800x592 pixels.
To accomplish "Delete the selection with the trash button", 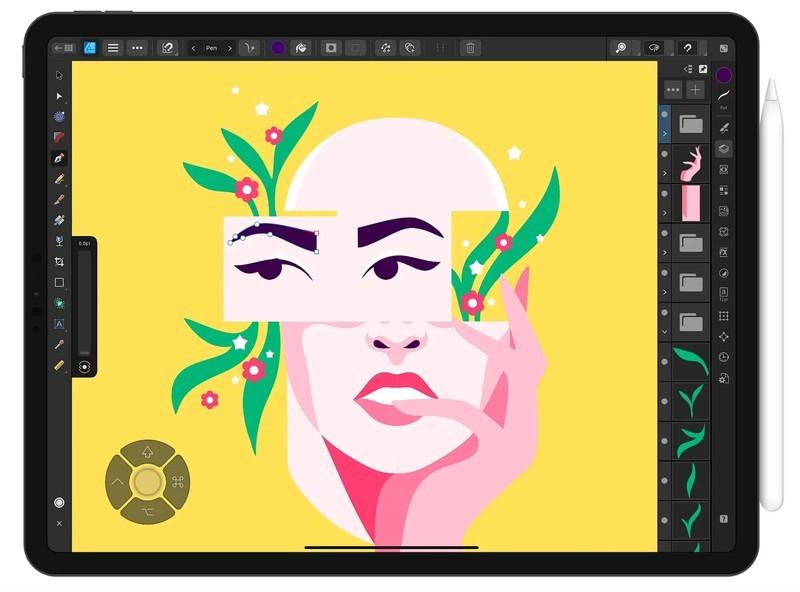I will [x=468, y=46].
